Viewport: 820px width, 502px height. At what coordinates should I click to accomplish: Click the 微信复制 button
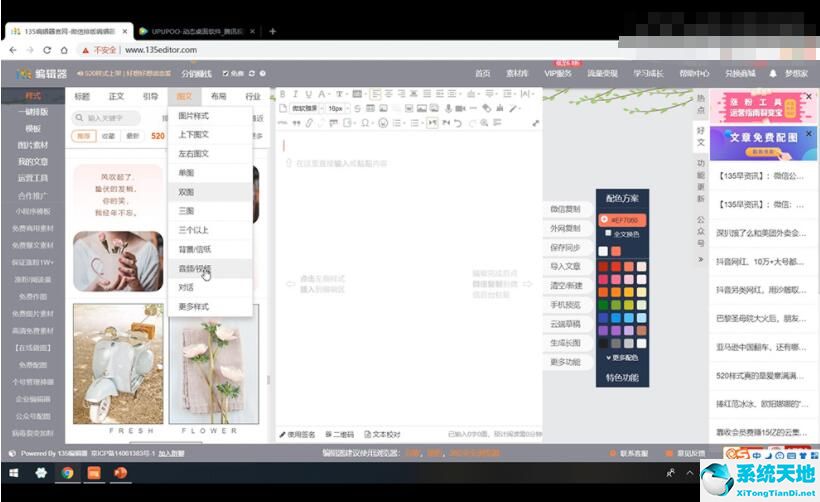pos(565,209)
